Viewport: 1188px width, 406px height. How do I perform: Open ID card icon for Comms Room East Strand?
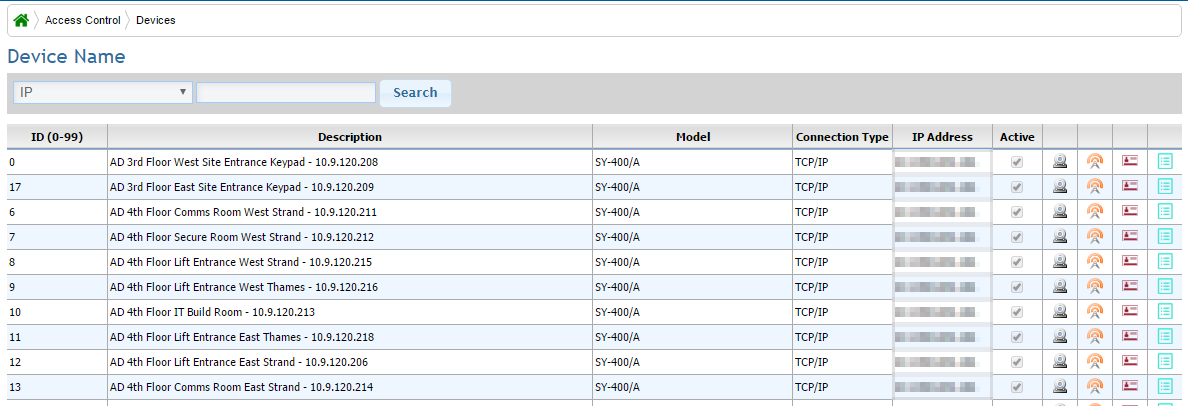tap(1130, 386)
